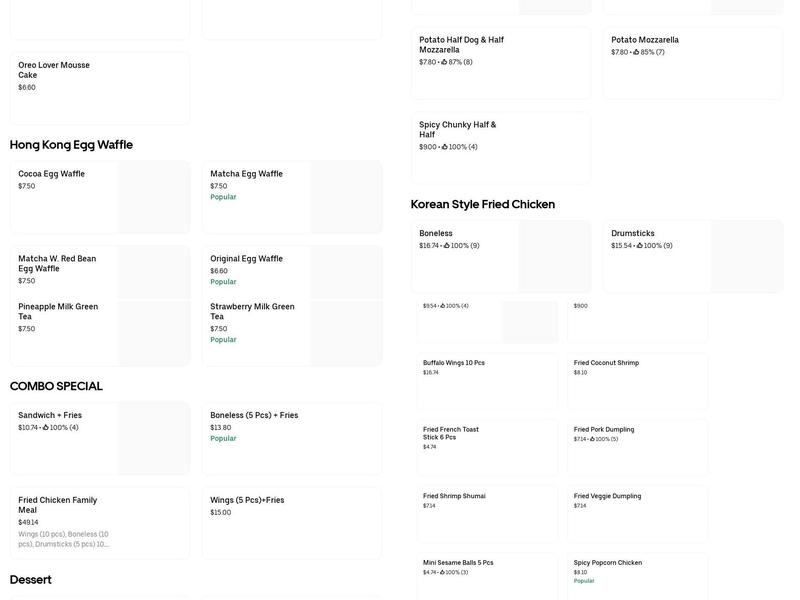This screenshot has height=600, width=800.
Task: Click the Korean Style Fried Chicken heading
Action: point(483,204)
